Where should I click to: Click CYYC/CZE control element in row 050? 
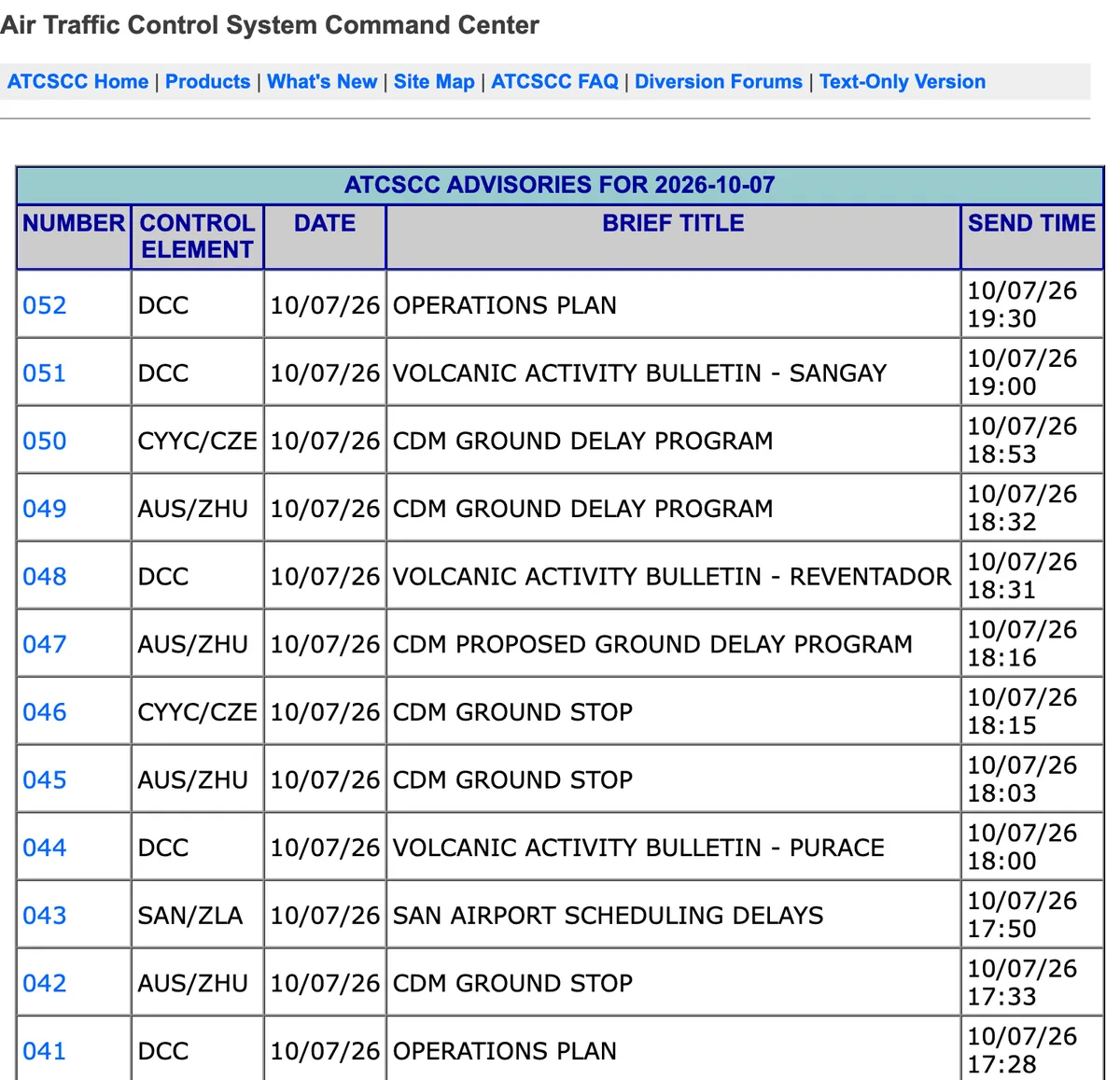click(x=197, y=441)
